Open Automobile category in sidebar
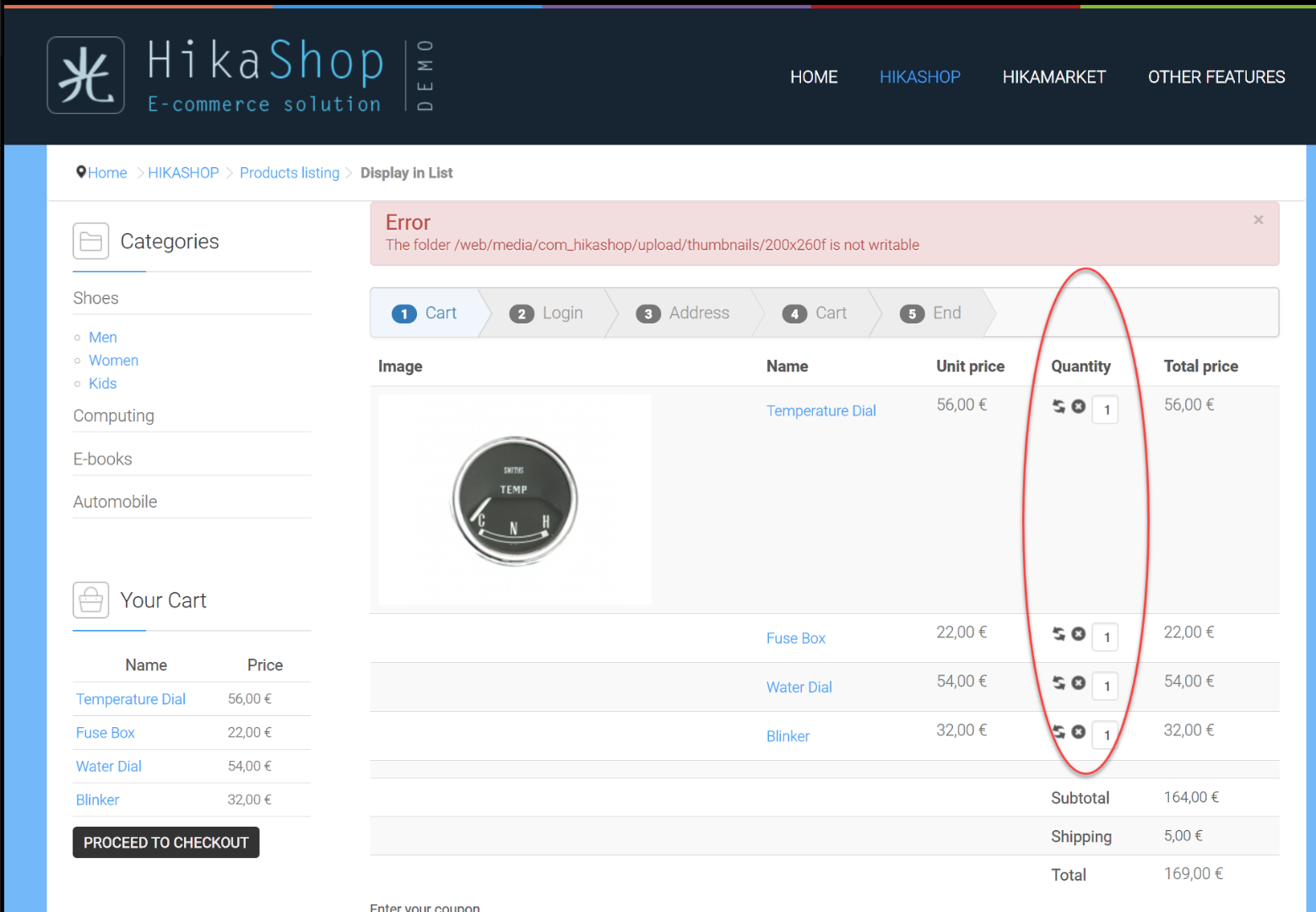 tap(116, 502)
